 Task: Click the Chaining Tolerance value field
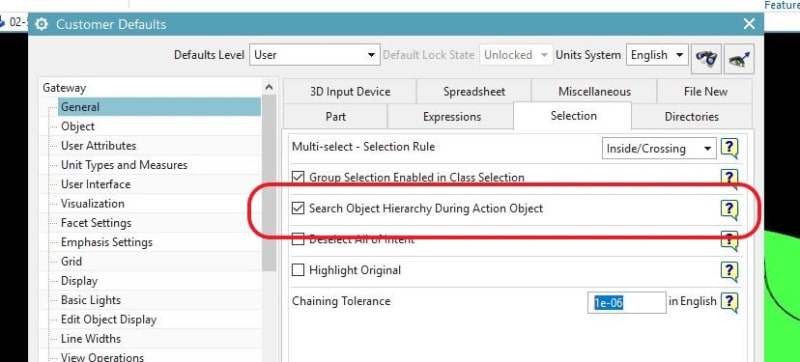(x=627, y=302)
